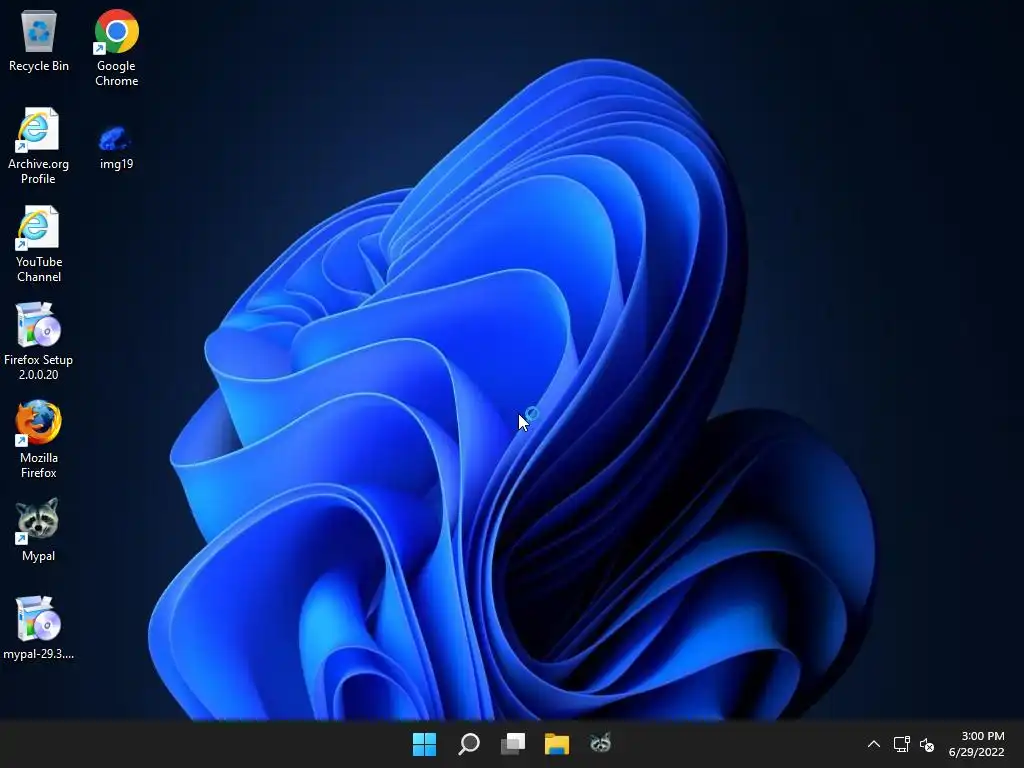1024x768 pixels.
Task: Click the 'Mozilla Firefox' label text
Action: [39, 465]
